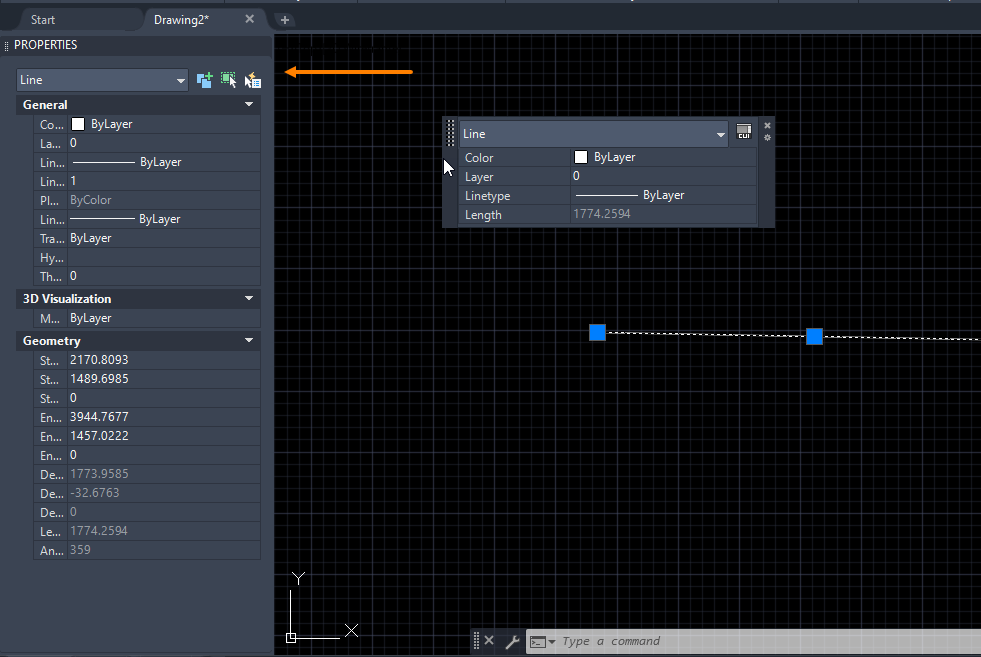Collapse the Geometry section
981x657 pixels.
[248, 340]
